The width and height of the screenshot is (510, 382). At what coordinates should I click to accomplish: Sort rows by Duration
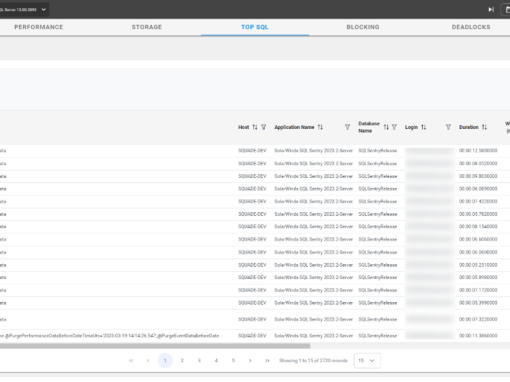[484, 127]
